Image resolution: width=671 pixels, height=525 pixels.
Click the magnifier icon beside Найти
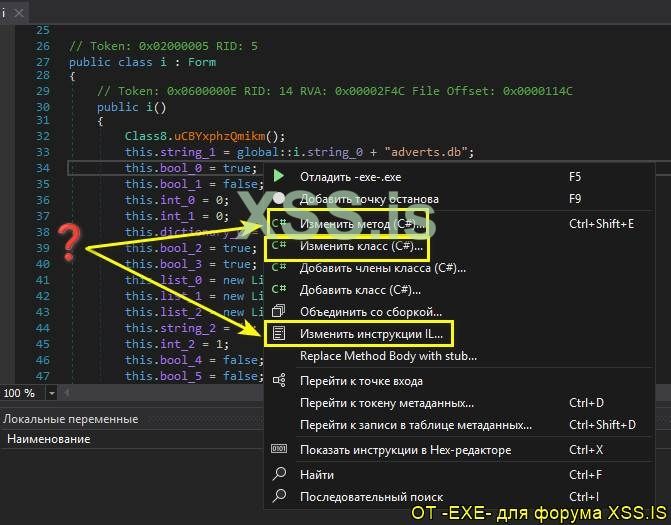point(279,473)
